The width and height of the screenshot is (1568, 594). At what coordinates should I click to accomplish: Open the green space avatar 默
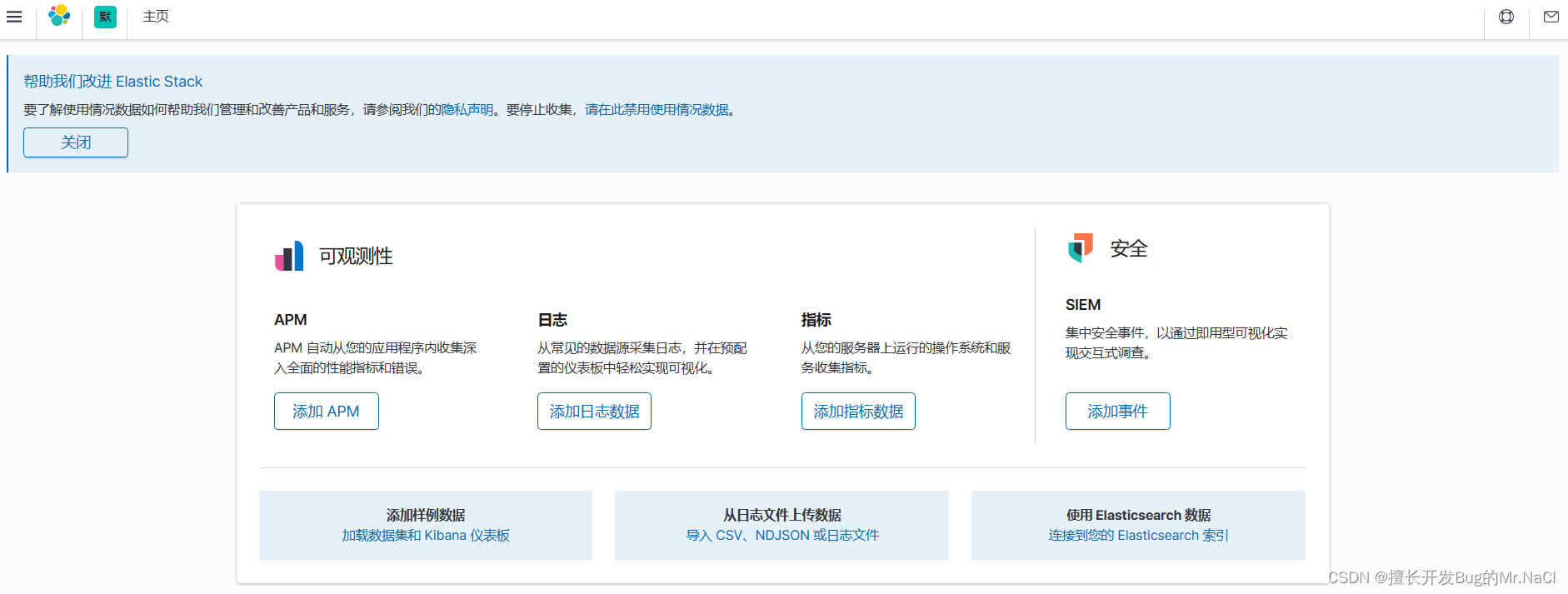pos(105,17)
